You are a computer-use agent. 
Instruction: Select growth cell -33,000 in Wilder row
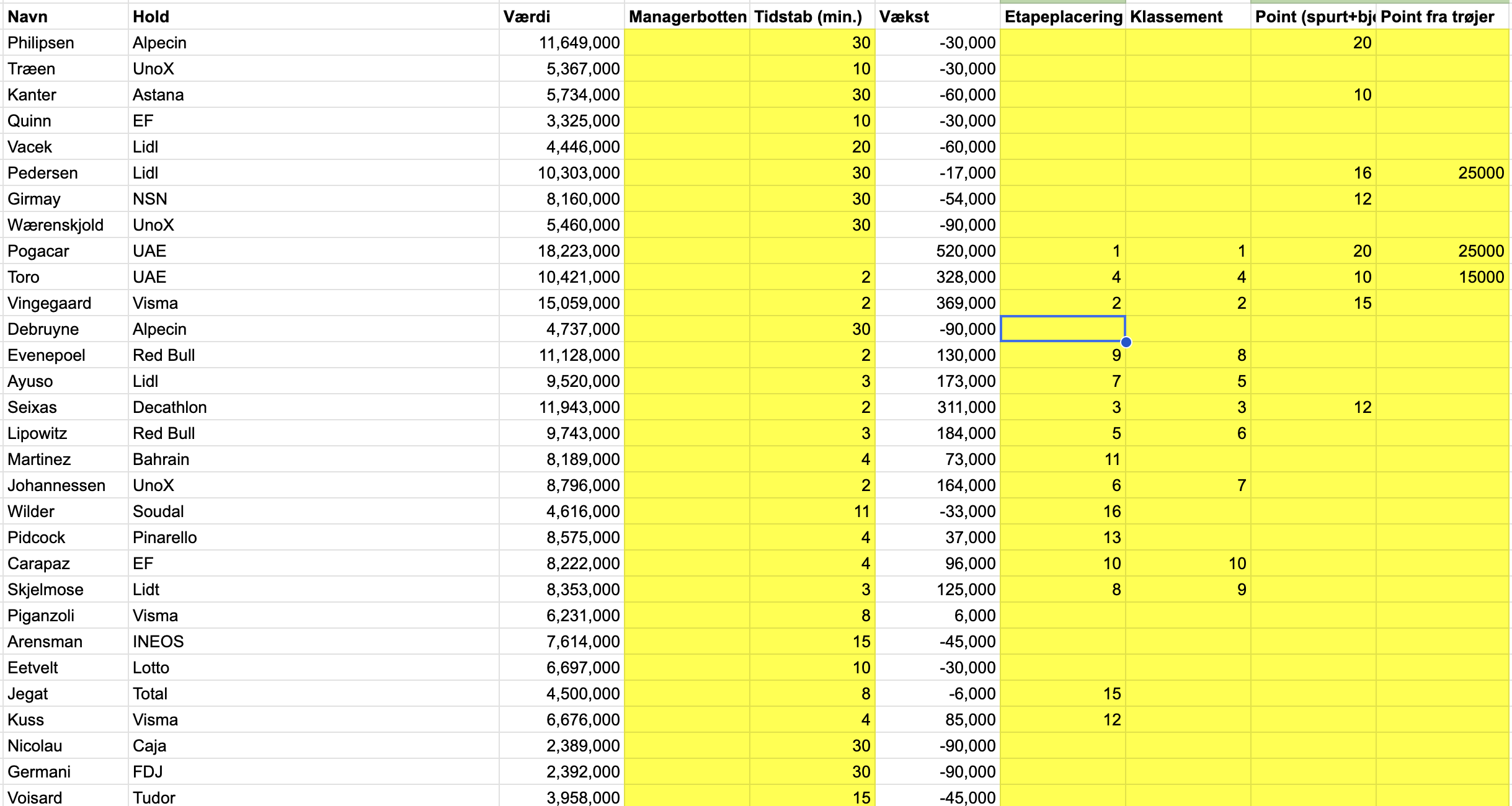pos(938,511)
